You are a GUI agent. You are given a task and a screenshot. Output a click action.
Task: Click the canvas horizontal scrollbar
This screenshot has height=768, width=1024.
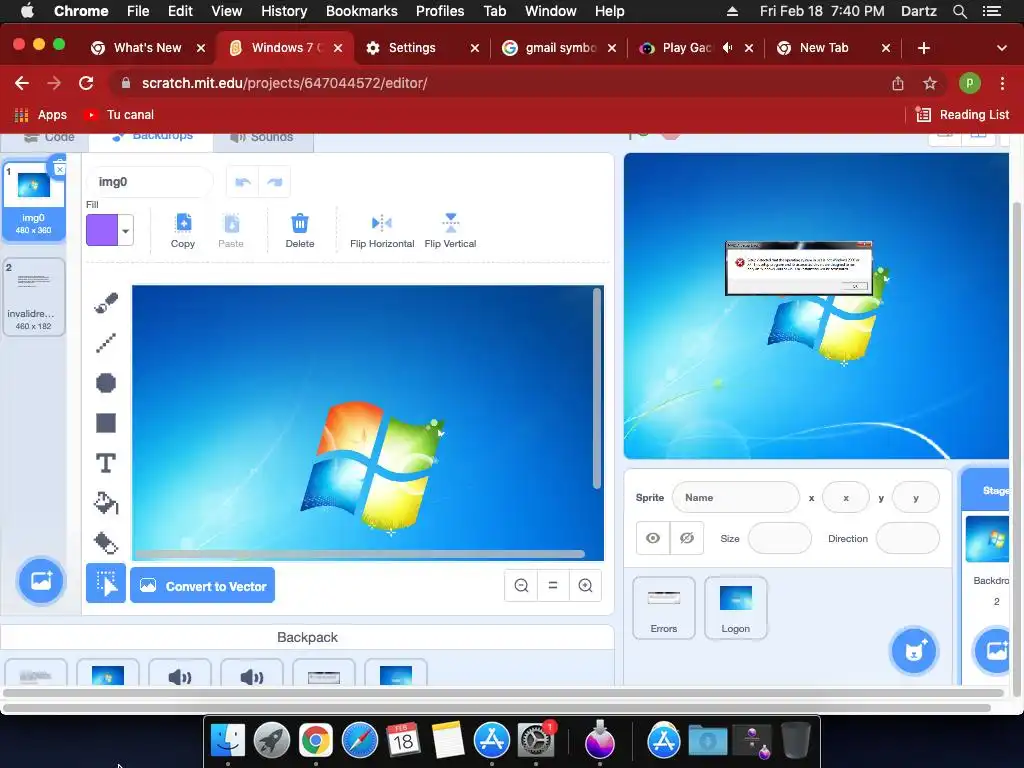[x=359, y=554]
